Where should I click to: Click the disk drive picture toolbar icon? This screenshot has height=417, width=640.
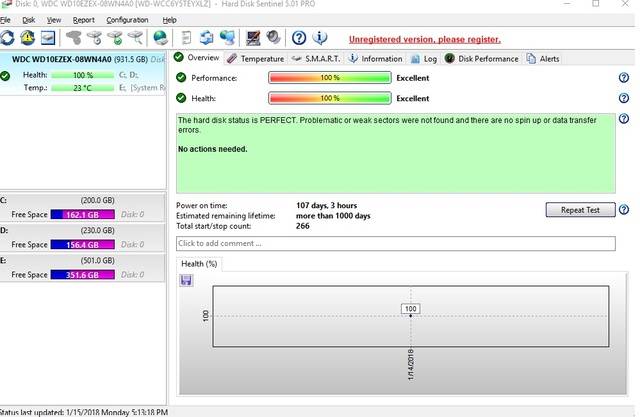point(48,38)
